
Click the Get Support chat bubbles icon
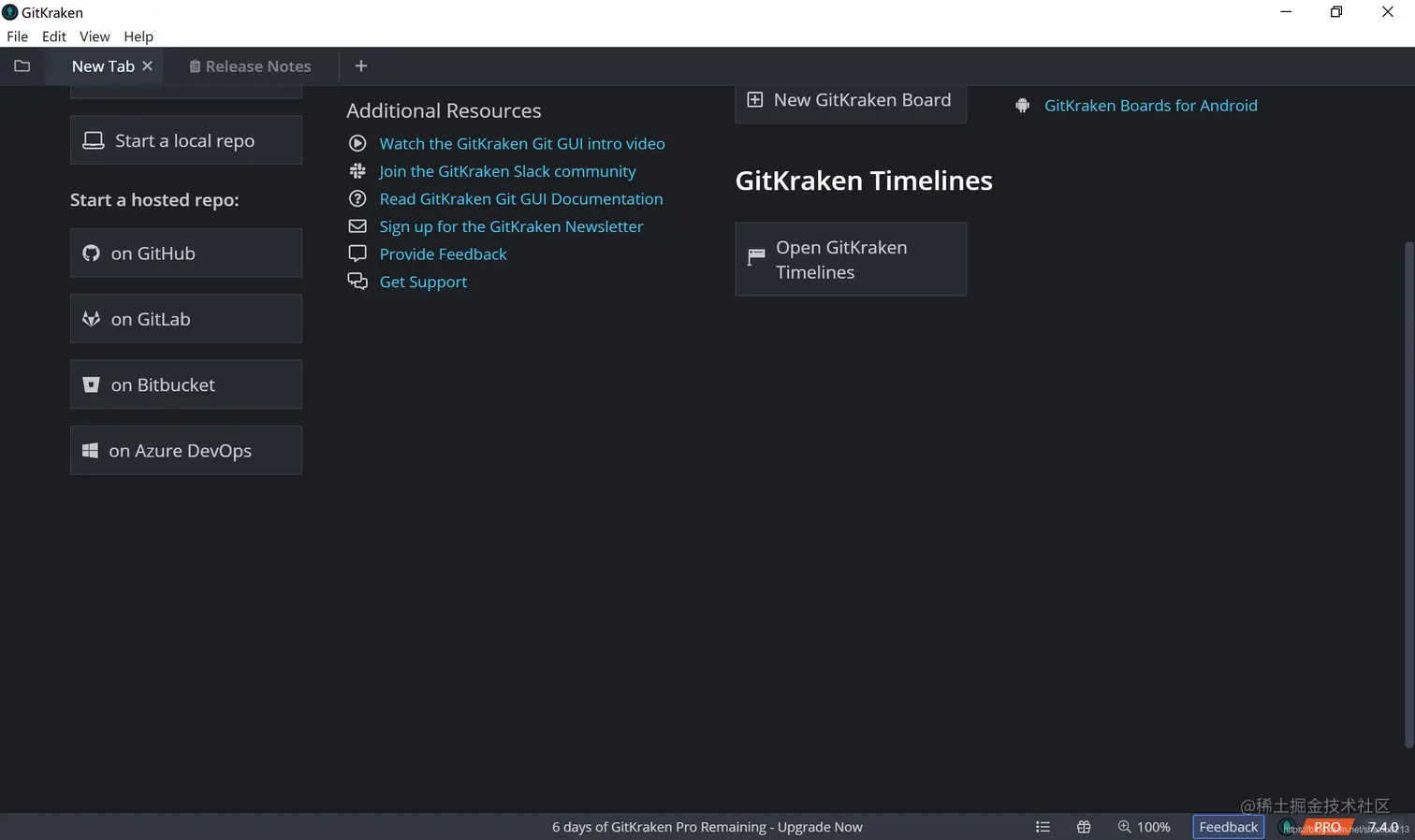(x=357, y=281)
